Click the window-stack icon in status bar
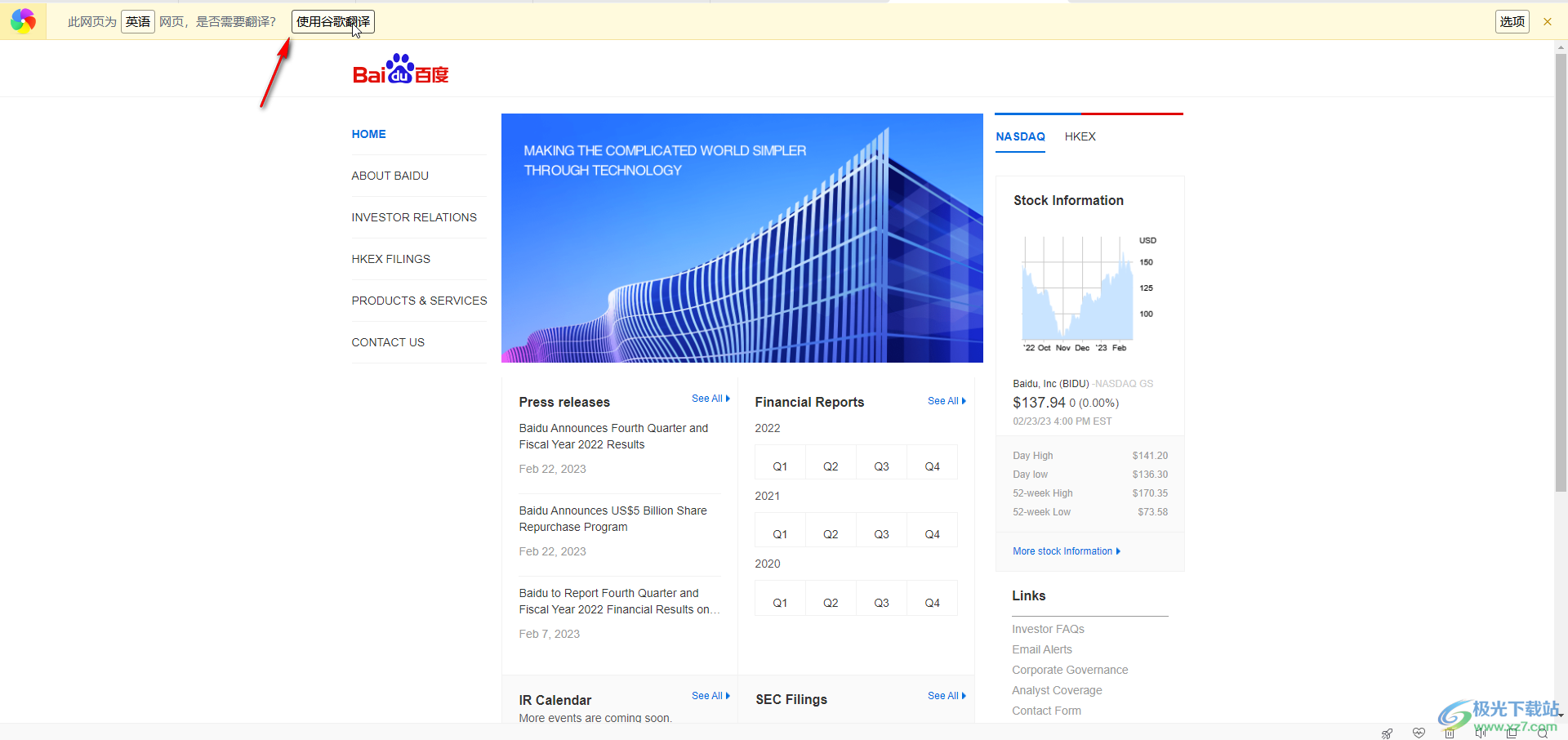This screenshot has width=1568, height=740. [x=1512, y=733]
